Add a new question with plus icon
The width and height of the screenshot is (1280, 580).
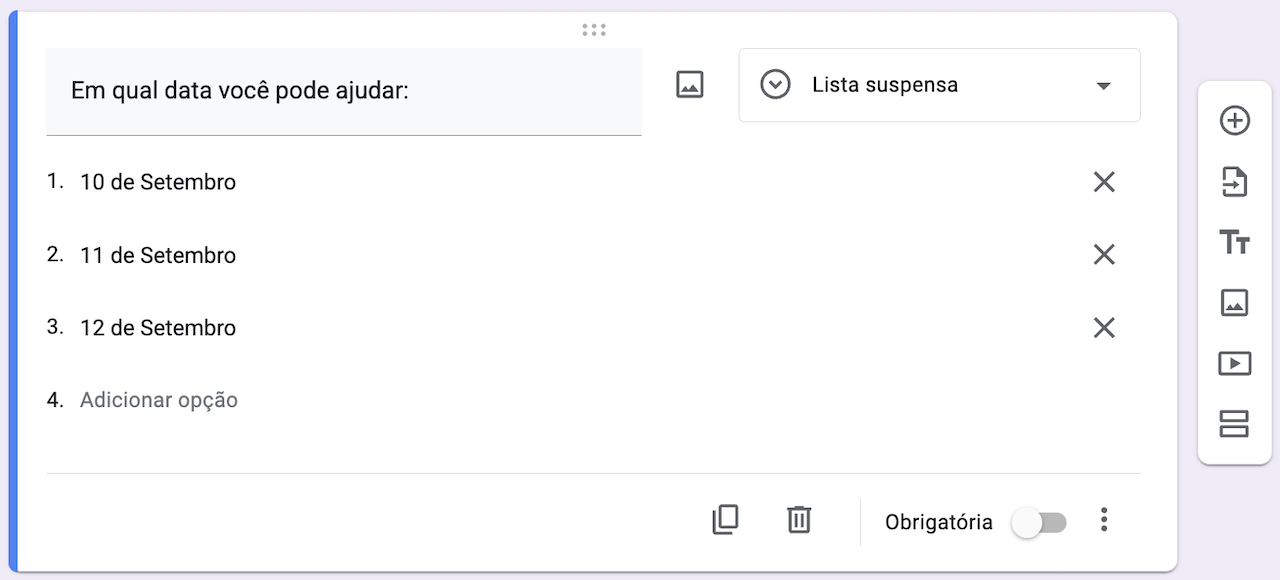1235,121
